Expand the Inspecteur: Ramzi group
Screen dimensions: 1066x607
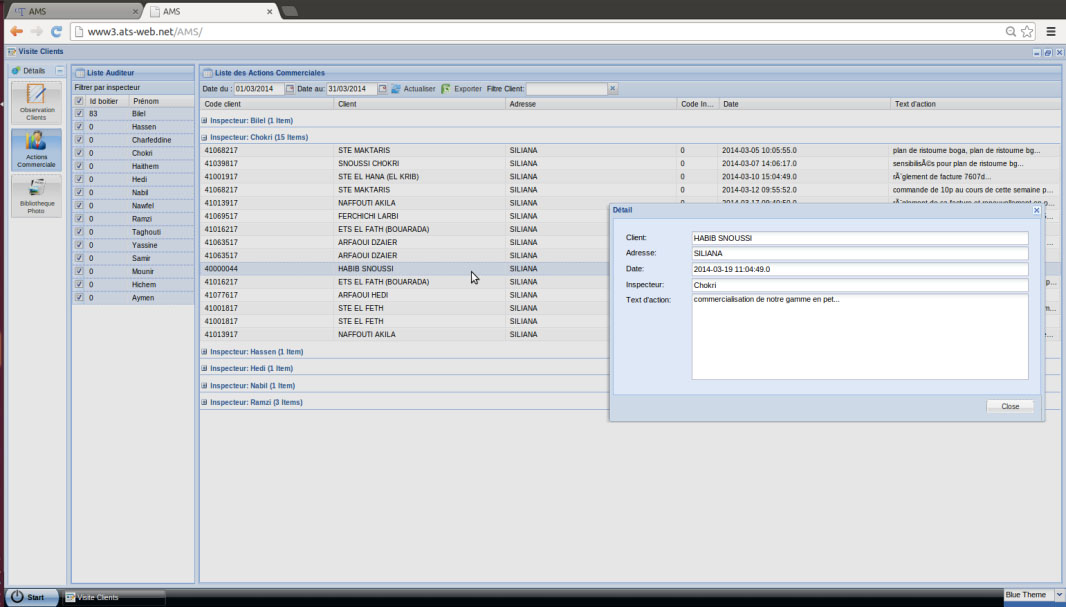tap(204, 402)
